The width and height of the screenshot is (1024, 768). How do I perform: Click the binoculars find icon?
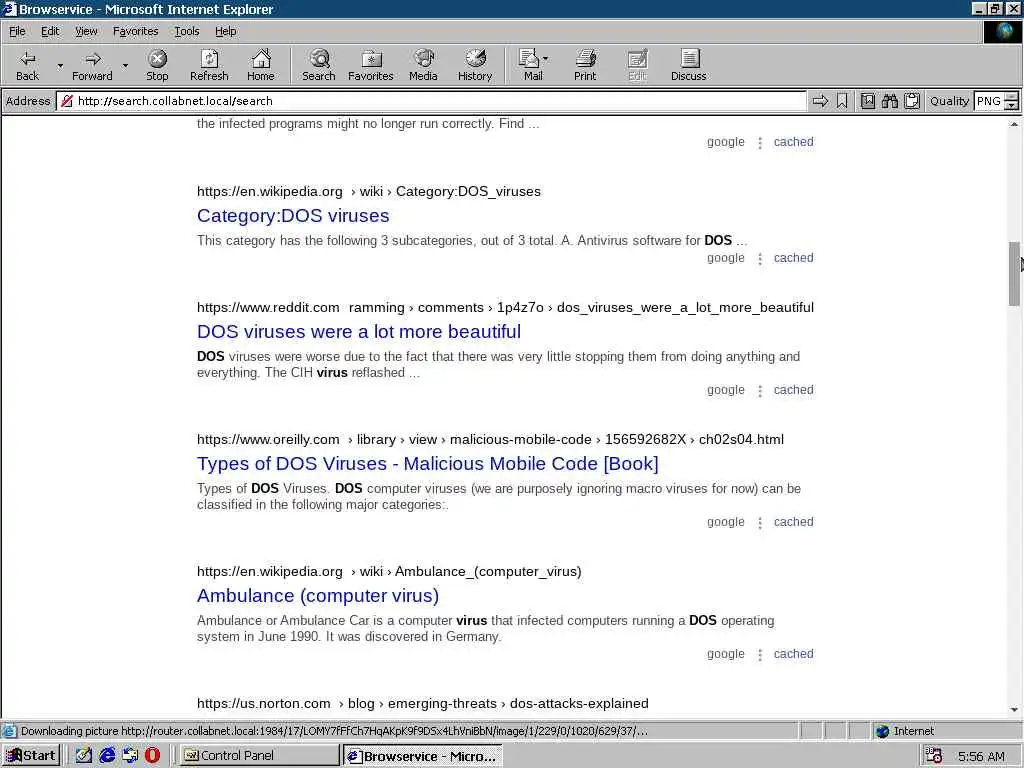click(x=889, y=101)
